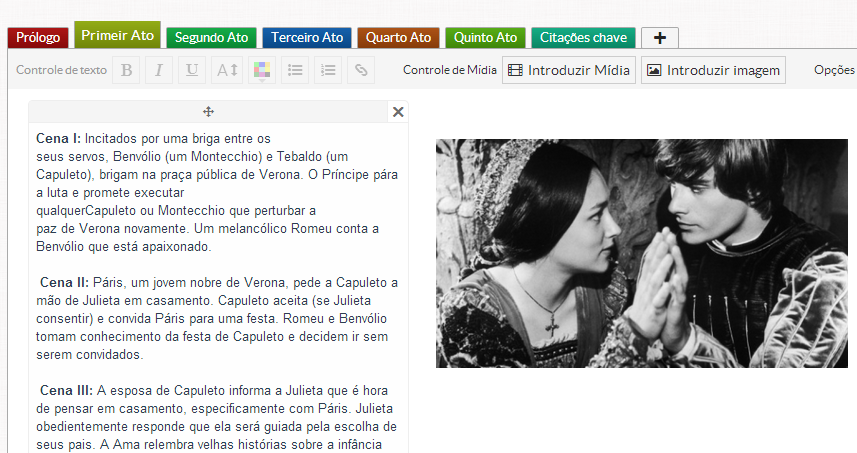The image size is (857, 453).
Task: Apply bold formatting in the text controls
Action: pos(126,70)
